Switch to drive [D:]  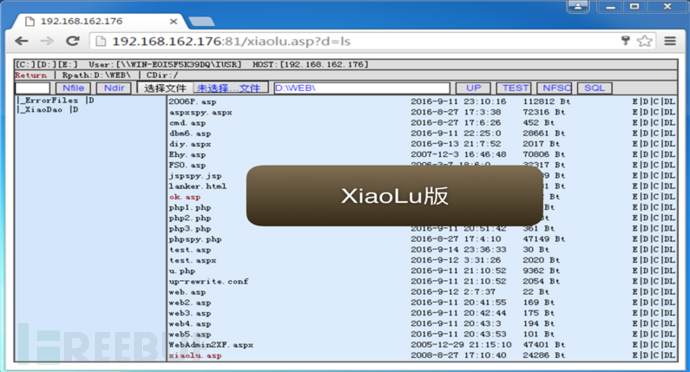click(46, 65)
